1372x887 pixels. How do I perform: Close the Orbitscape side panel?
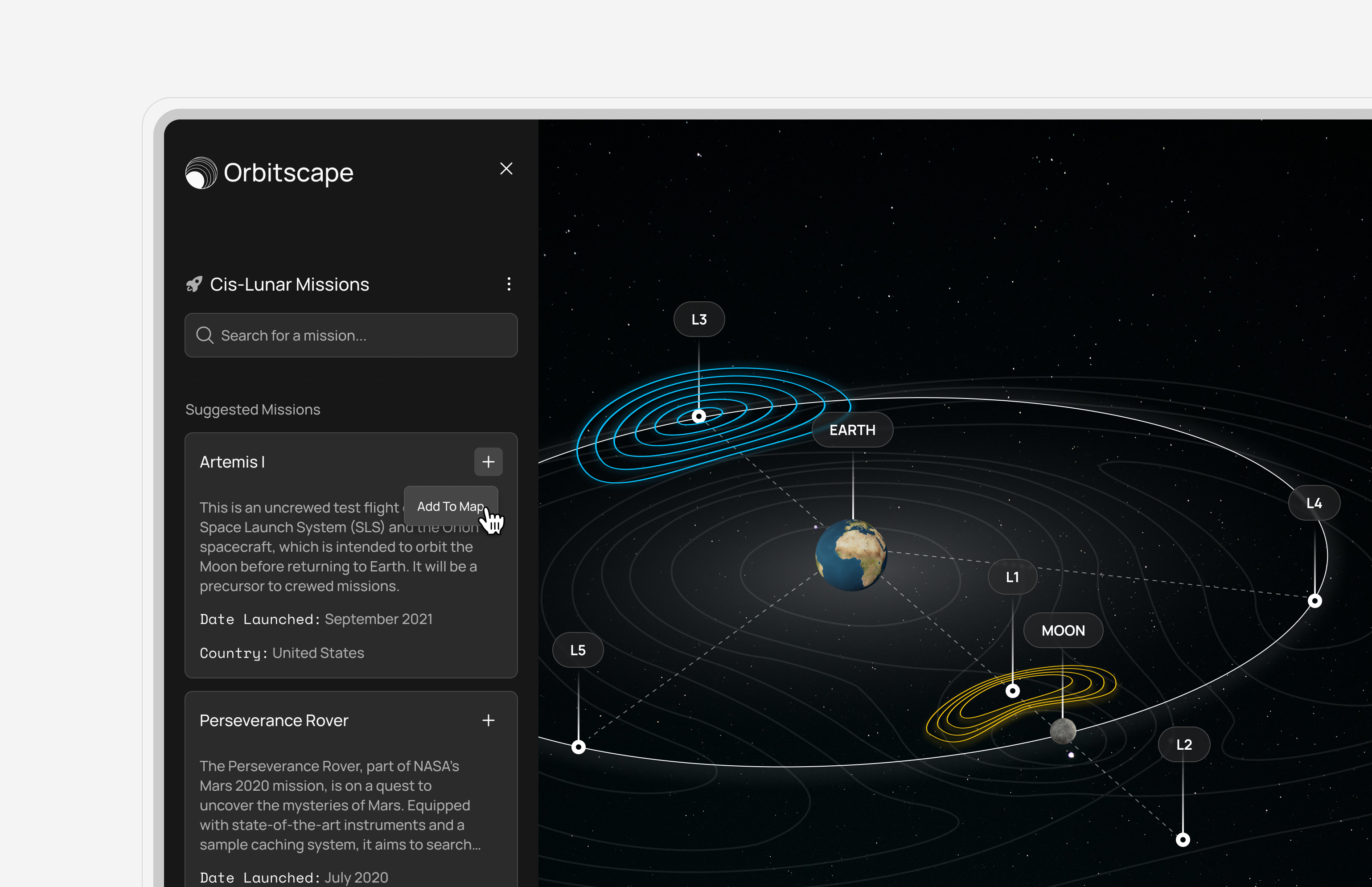pyautogui.click(x=506, y=169)
